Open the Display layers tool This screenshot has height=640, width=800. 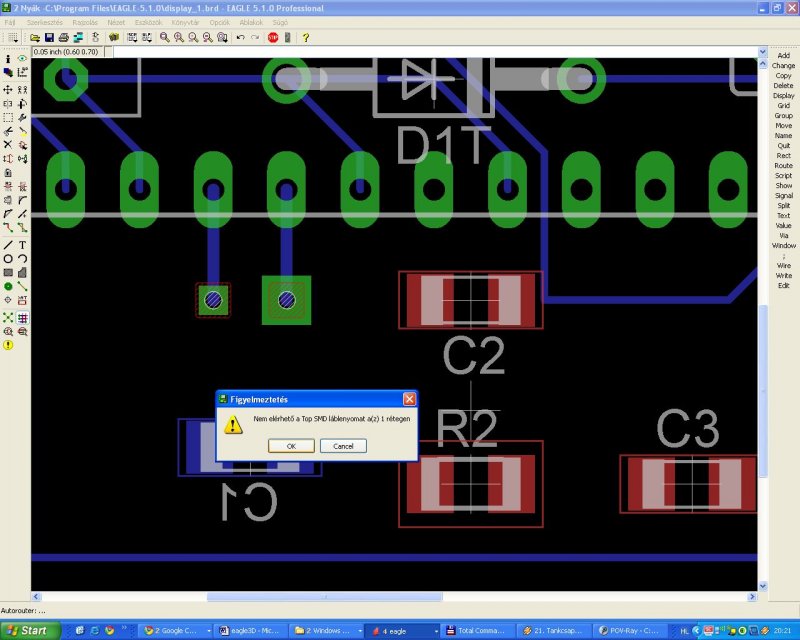8,72
